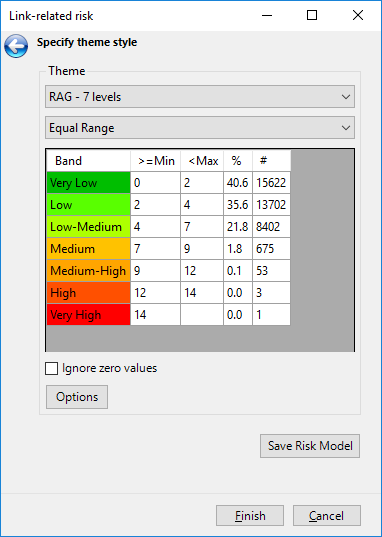
Task: Click count 675 cell
Action: pos(272,249)
